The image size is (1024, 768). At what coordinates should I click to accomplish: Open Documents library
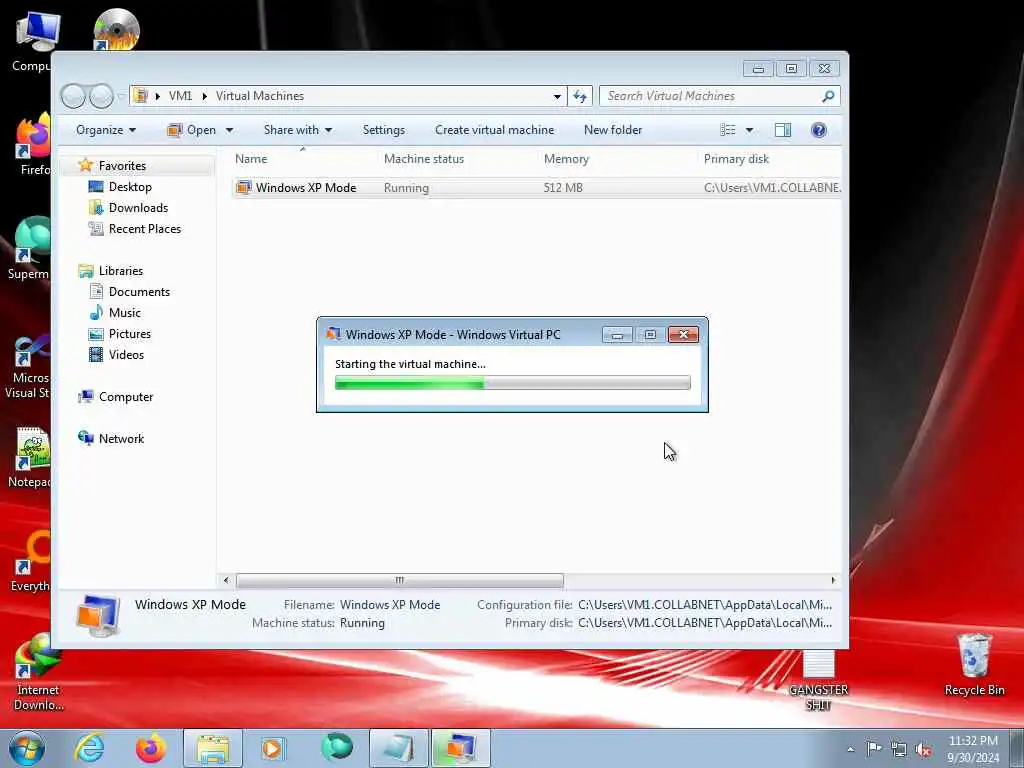click(139, 292)
